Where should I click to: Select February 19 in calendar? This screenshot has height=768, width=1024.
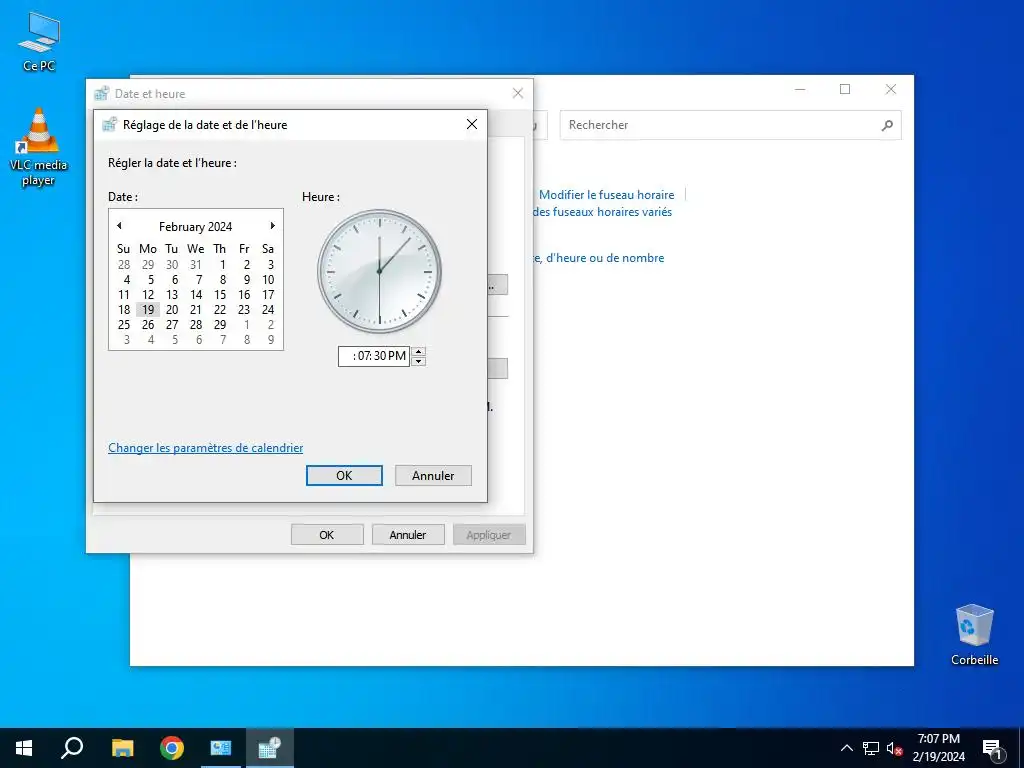point(148,310)
